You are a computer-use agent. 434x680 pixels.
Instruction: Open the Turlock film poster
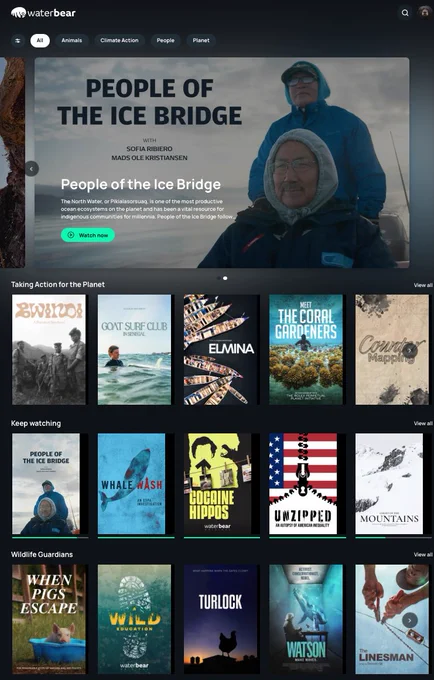(x=220, y=619)
